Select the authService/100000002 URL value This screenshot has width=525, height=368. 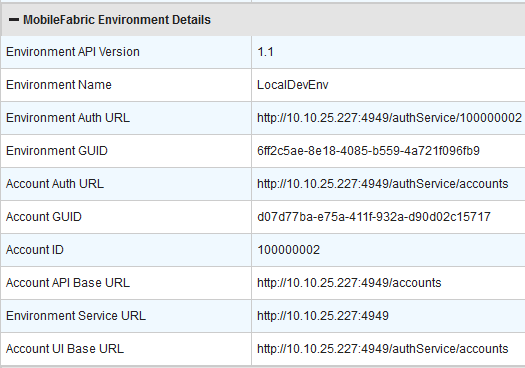tap(389, 118)
